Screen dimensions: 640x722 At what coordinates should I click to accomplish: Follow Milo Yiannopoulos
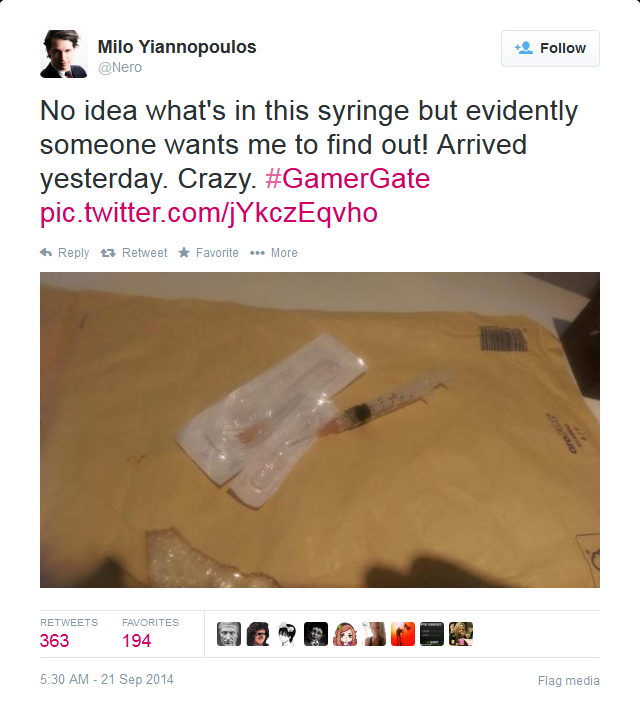tap(550, 48)
